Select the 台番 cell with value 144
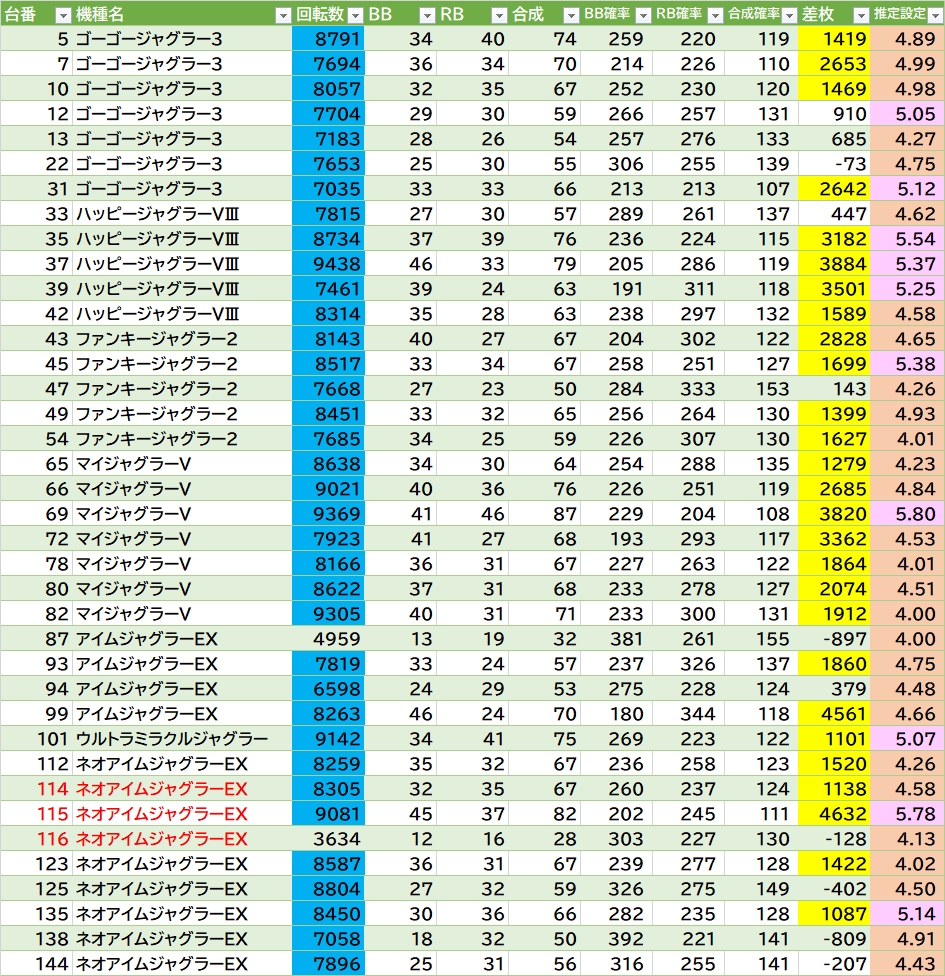The height and width of the screenshot is (976, 945). pos(50,964)
